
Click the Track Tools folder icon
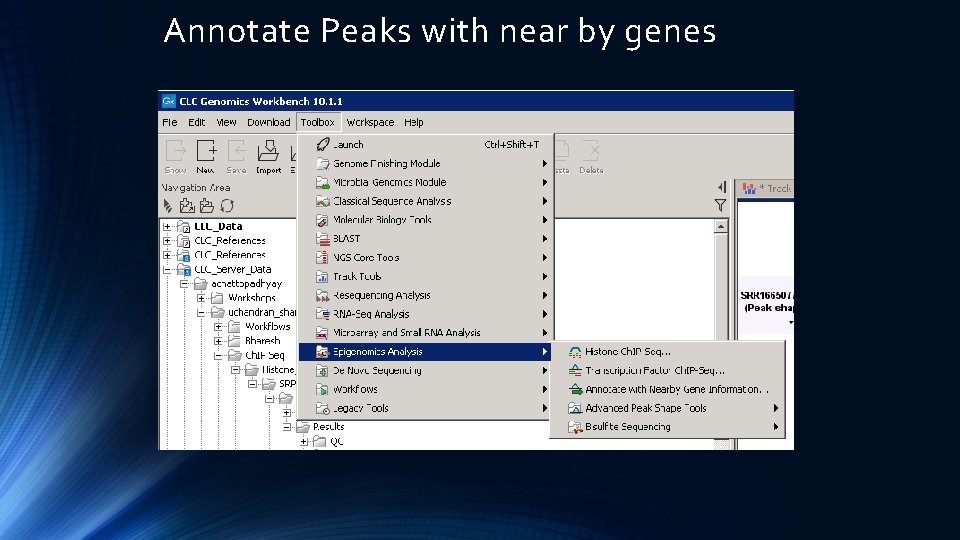[x=323, y=277]
